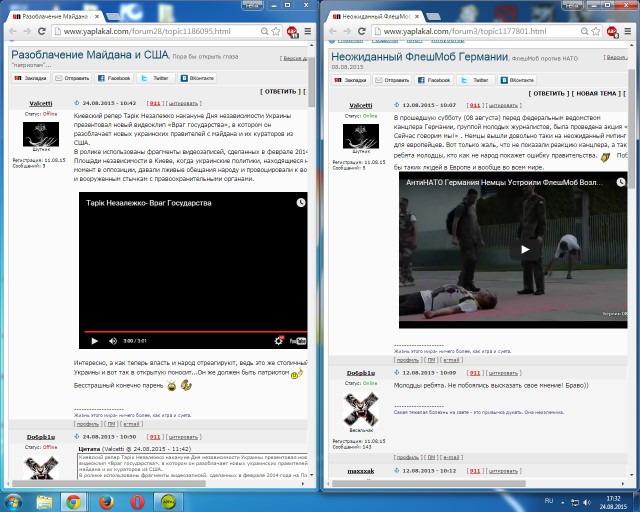640x512 pixels.
Task: Share the left topic on ВКонтакте
Action: click(x=197, y=78)
